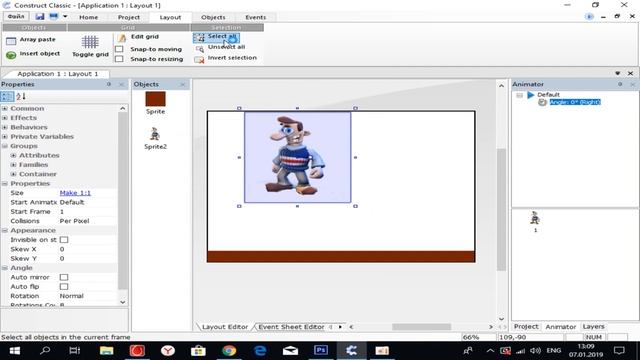The image size is (640, 360).
Task: Switch to Objects ribbon tab
Action: tap(213, 17)
